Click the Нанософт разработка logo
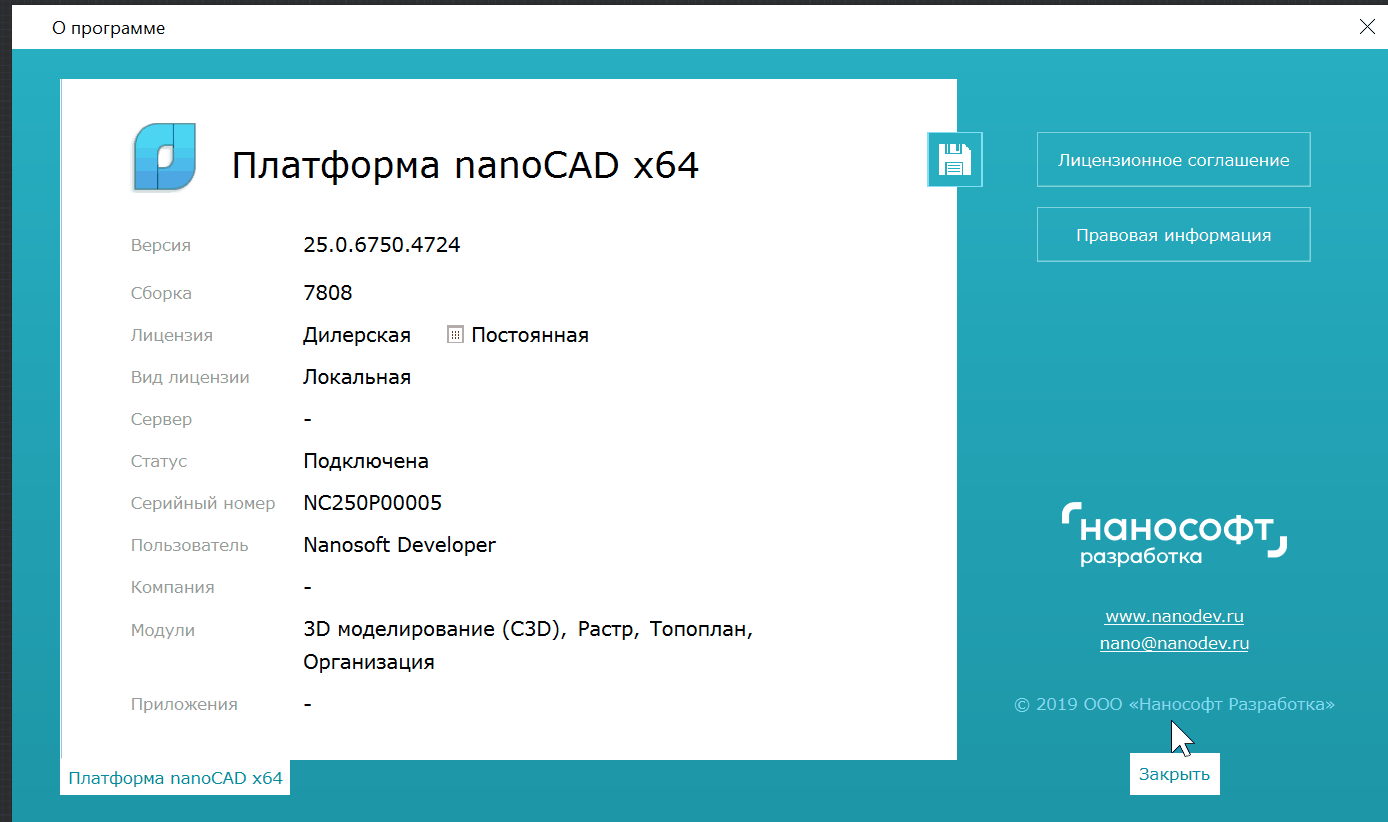 pos(1174,533)
